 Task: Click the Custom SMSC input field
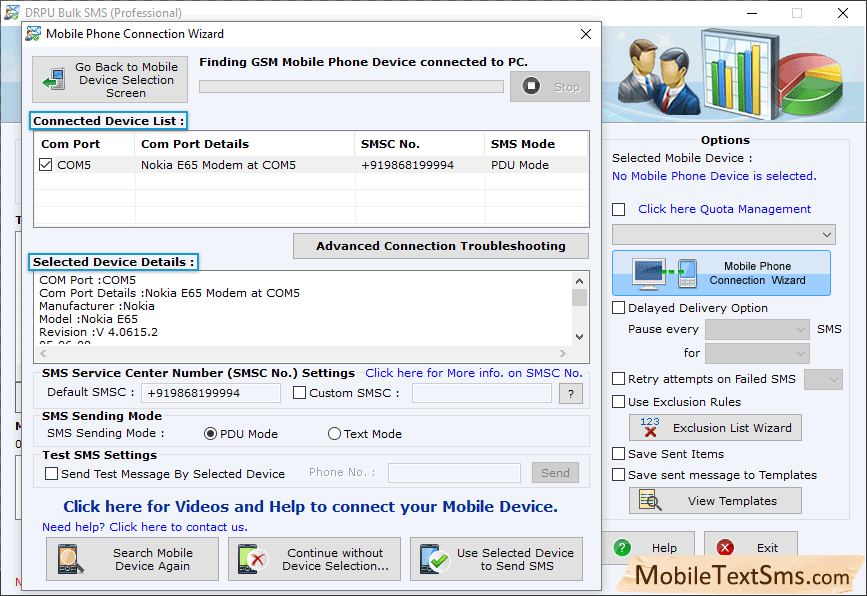(x=482, y=393)
